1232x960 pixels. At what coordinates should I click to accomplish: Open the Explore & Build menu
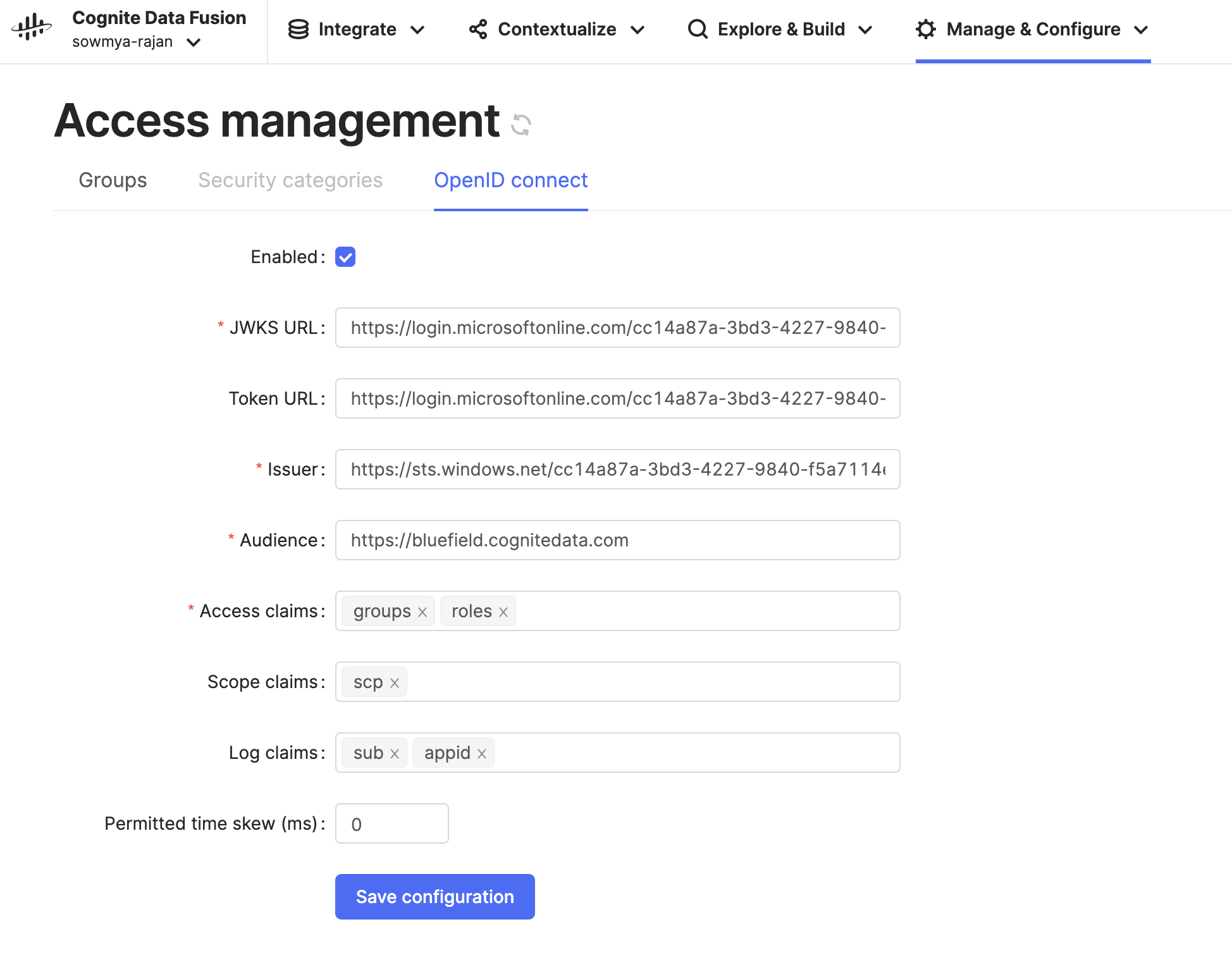point(780,29)
